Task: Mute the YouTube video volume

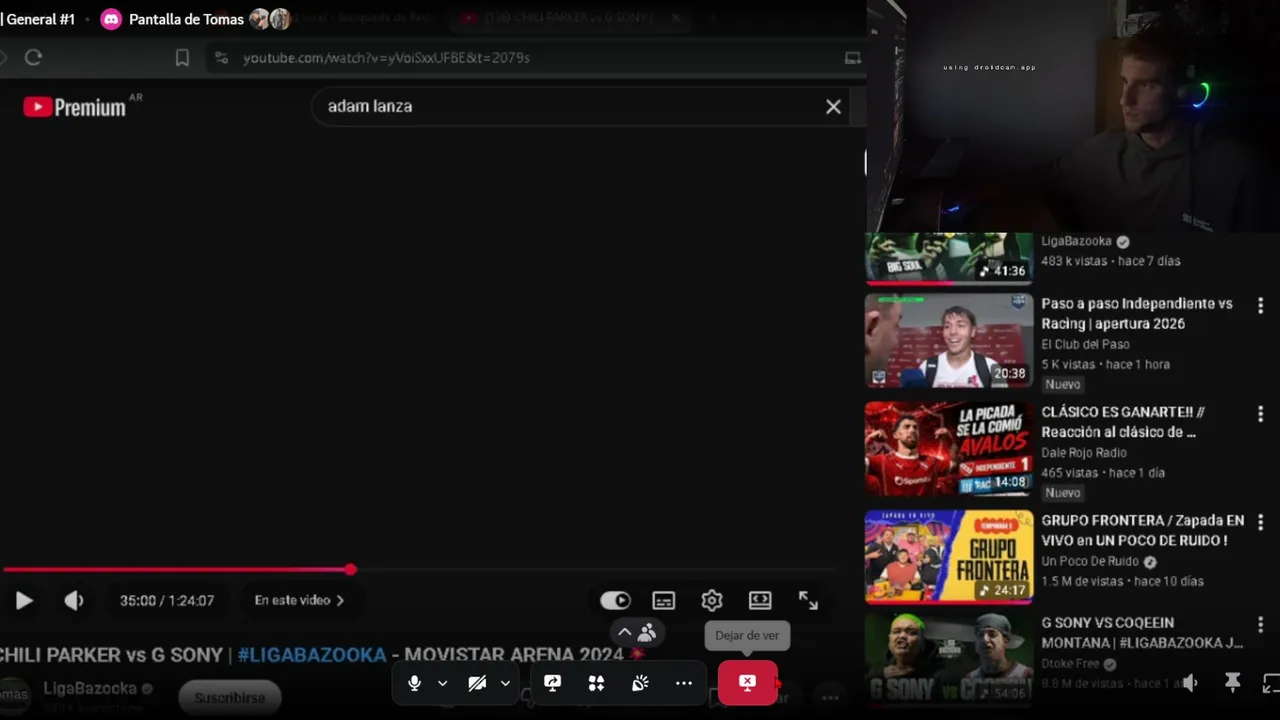Action: 74,600
